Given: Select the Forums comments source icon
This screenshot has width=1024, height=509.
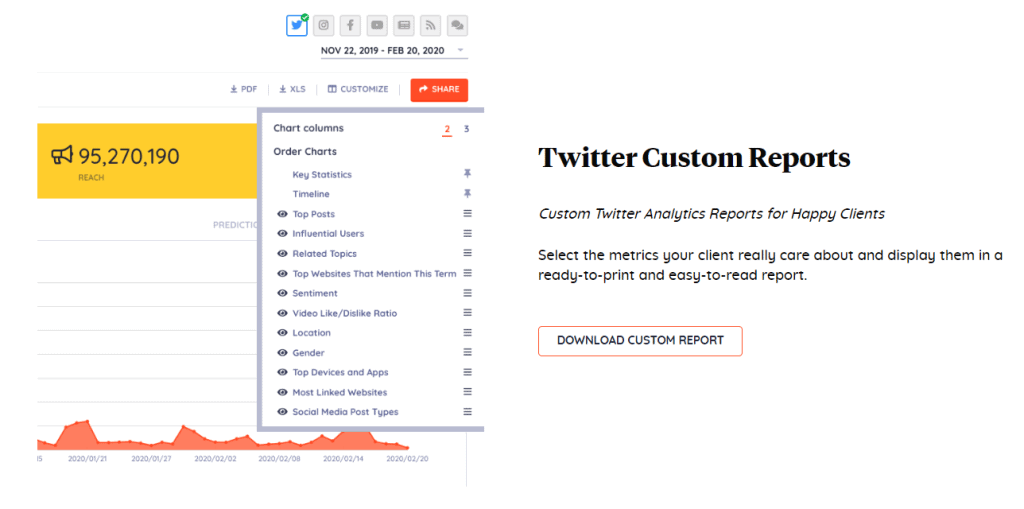Looking at the screenshot, I should (457, 25).
